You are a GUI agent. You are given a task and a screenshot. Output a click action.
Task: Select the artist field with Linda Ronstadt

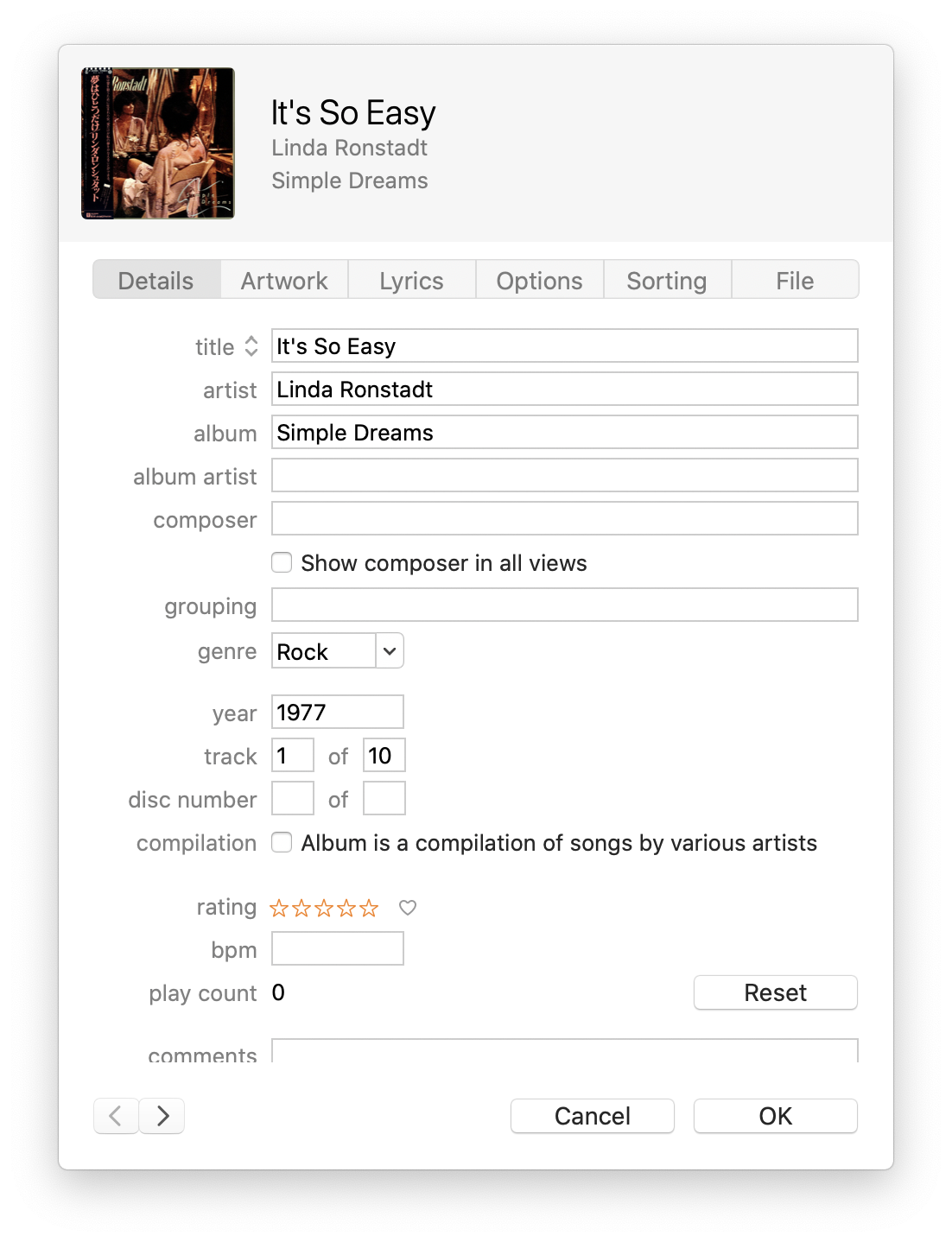(564, 389)
